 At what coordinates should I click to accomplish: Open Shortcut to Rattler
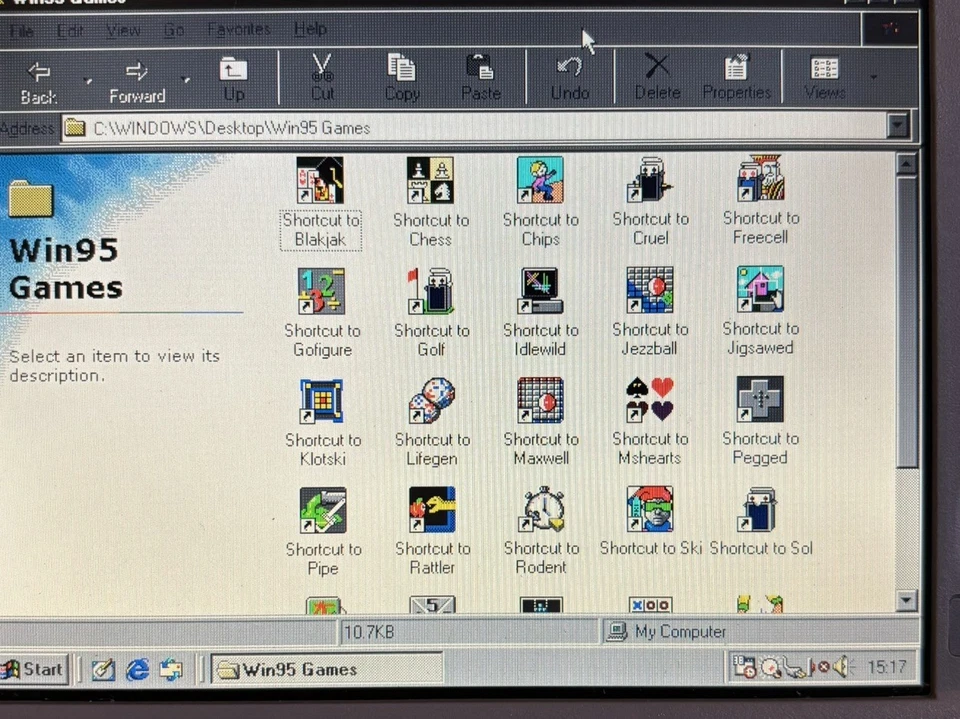coord(431,510)
